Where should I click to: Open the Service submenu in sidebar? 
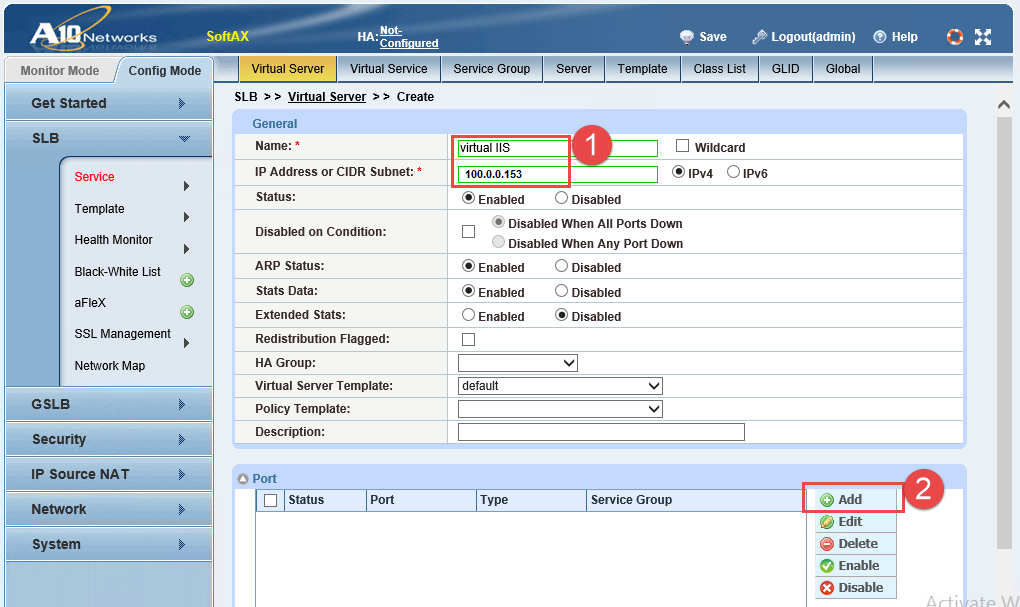(94, 177)
